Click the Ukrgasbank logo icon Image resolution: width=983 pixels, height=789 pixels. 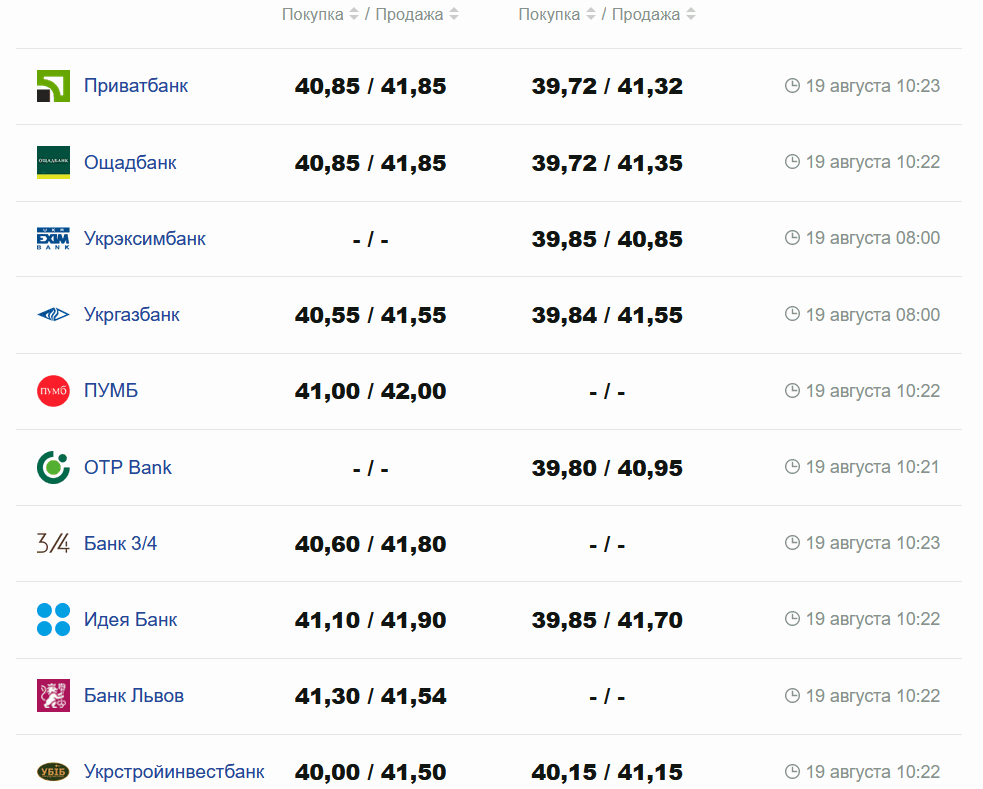53,315
